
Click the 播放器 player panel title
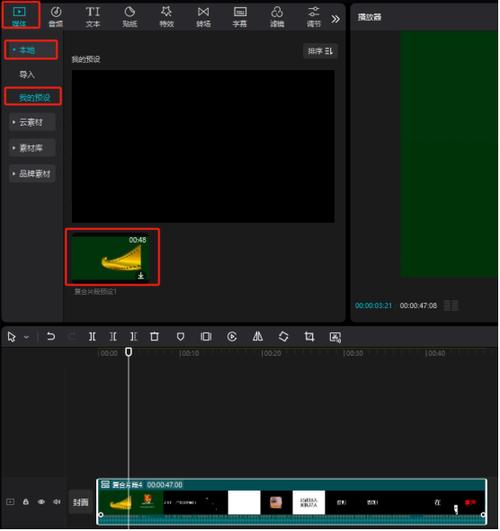pyautogui.click(x=370, y=17)
